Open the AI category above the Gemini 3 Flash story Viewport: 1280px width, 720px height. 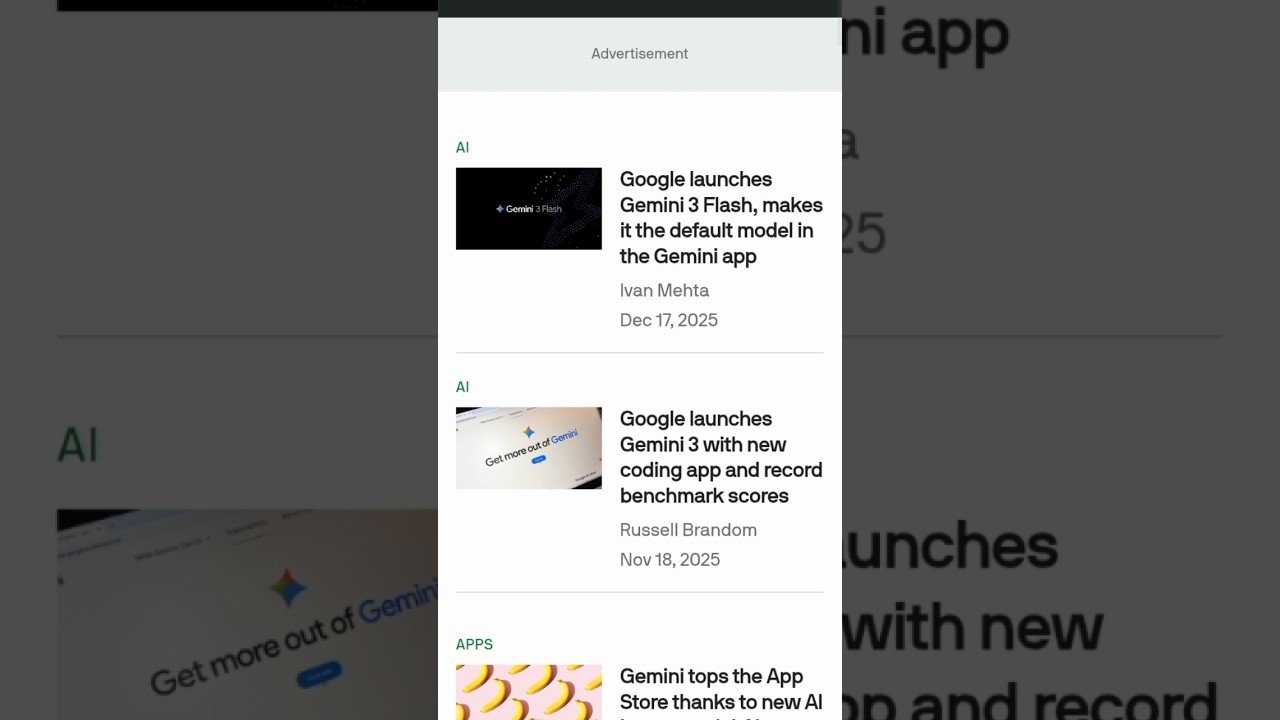462,147
